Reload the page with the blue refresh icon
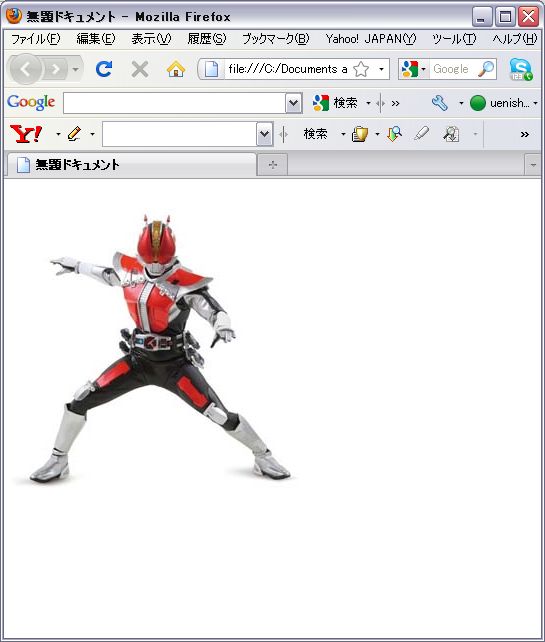The width and height of the screenshot is (545, 642). tap(104, 69)
